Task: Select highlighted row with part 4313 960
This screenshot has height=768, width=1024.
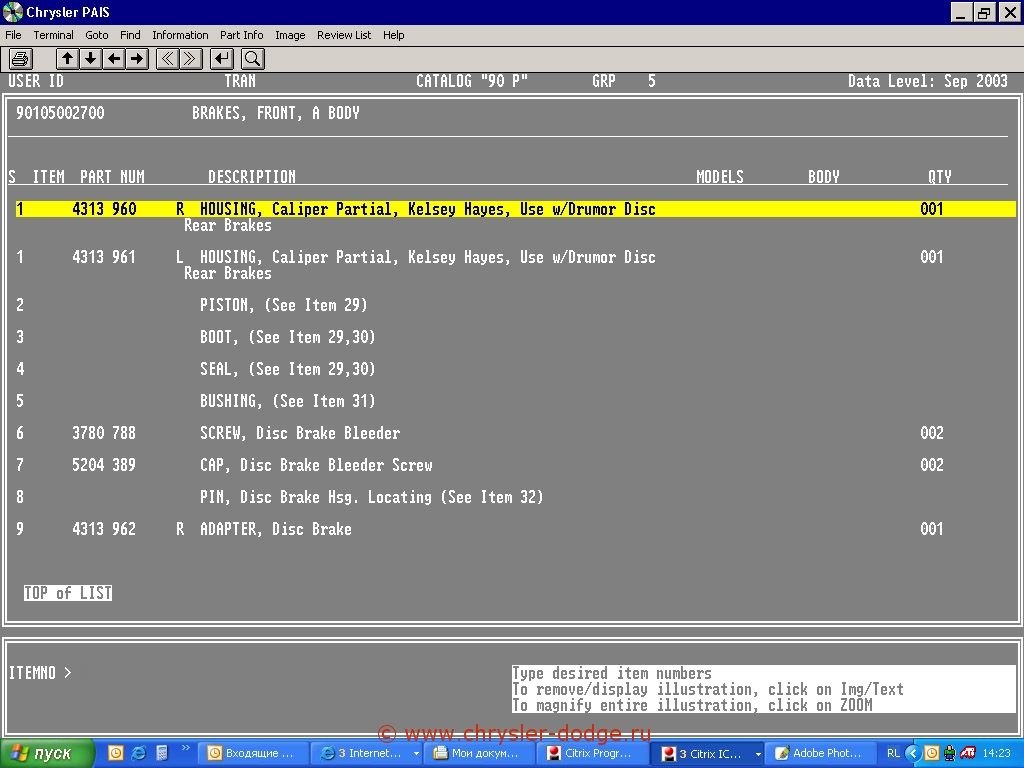Action: tap(515, 209)
